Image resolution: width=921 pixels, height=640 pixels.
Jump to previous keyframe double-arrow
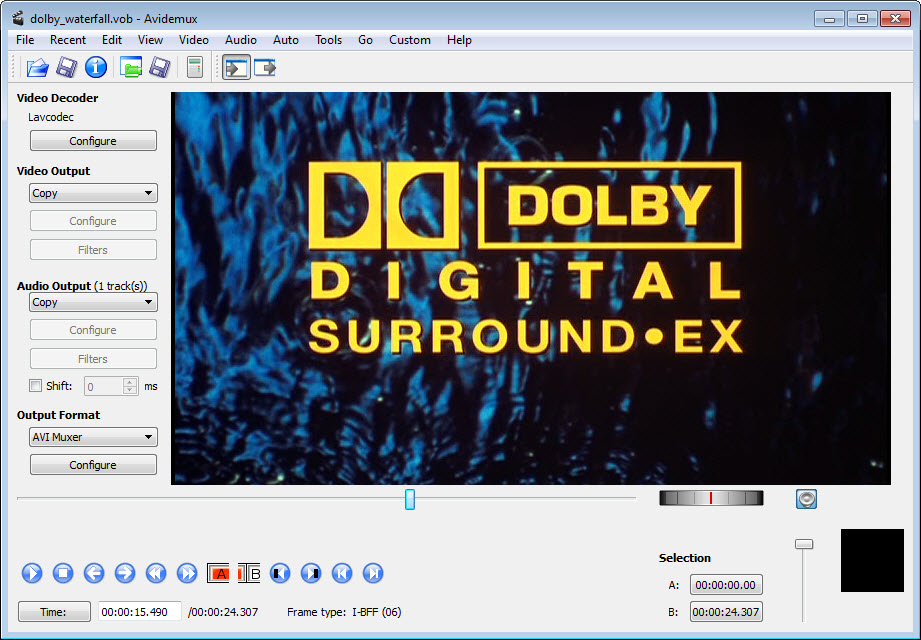point(156,573)
